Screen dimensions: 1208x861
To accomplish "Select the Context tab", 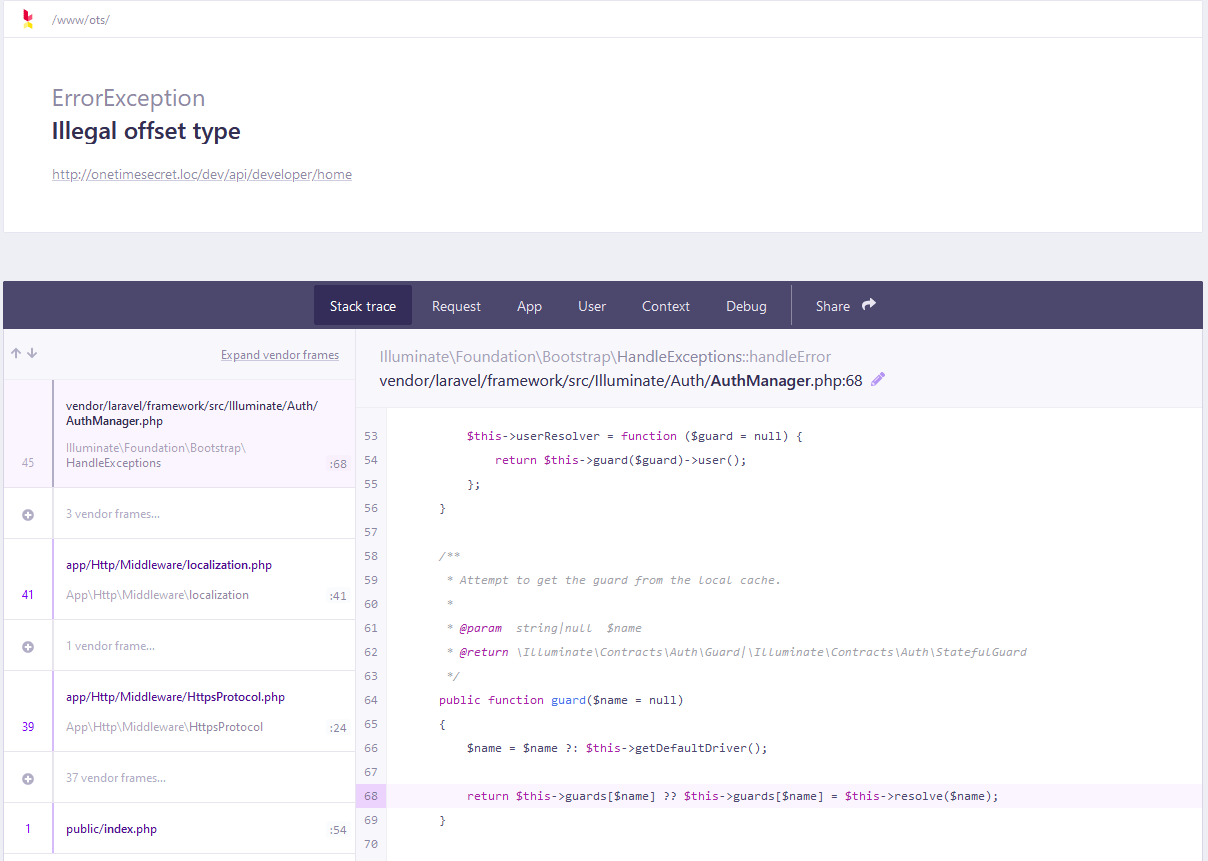I will tap(666, 306).
